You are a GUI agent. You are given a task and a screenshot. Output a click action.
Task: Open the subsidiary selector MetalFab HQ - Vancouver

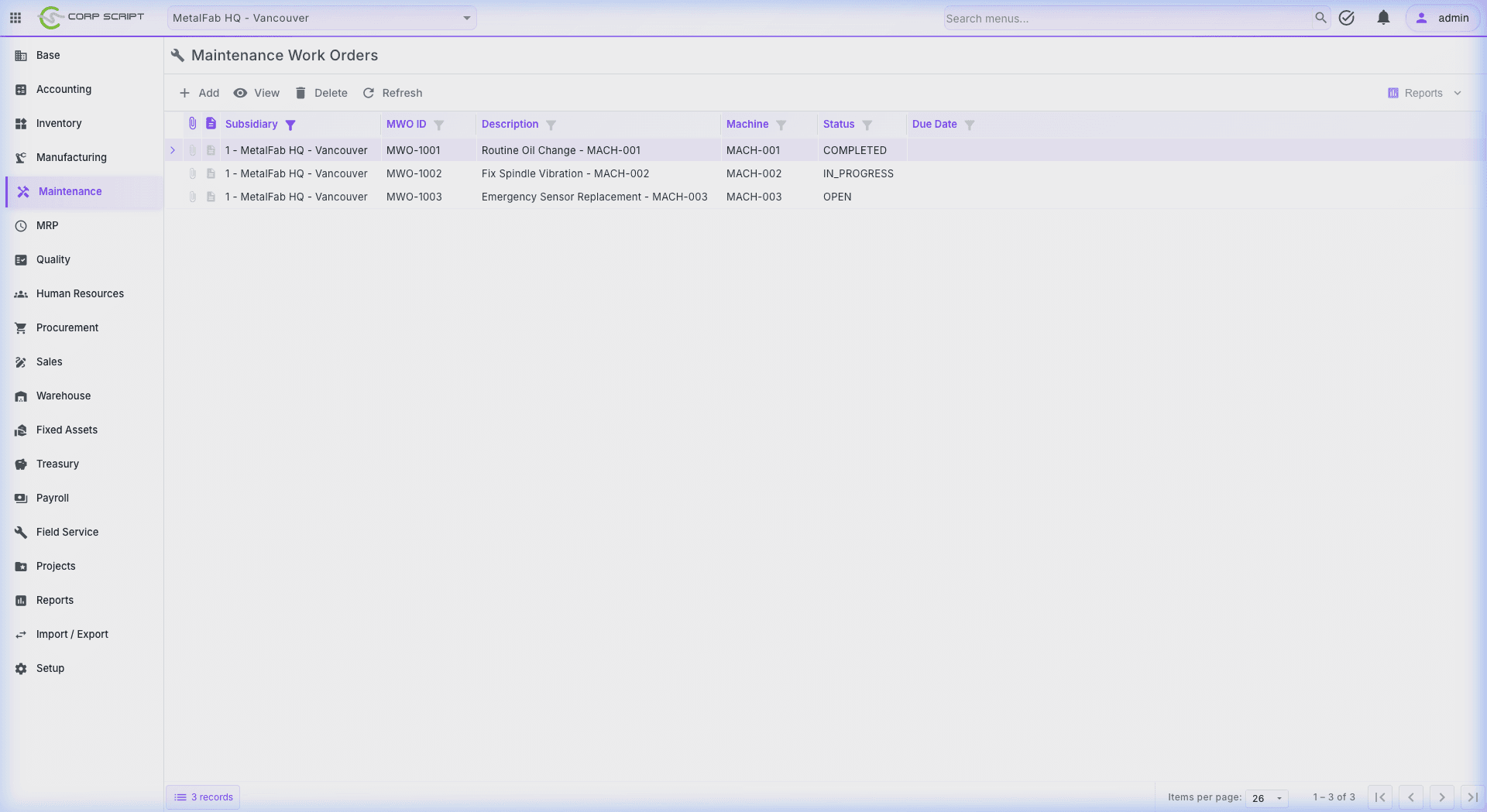pos(321,18)
